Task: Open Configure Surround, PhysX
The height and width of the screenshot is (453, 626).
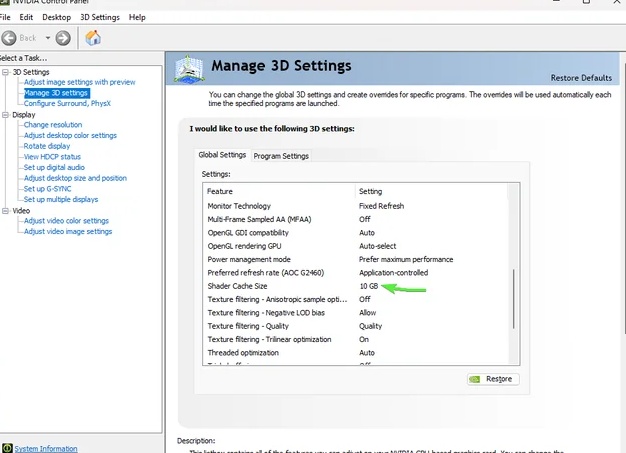Action: [67, 103]
